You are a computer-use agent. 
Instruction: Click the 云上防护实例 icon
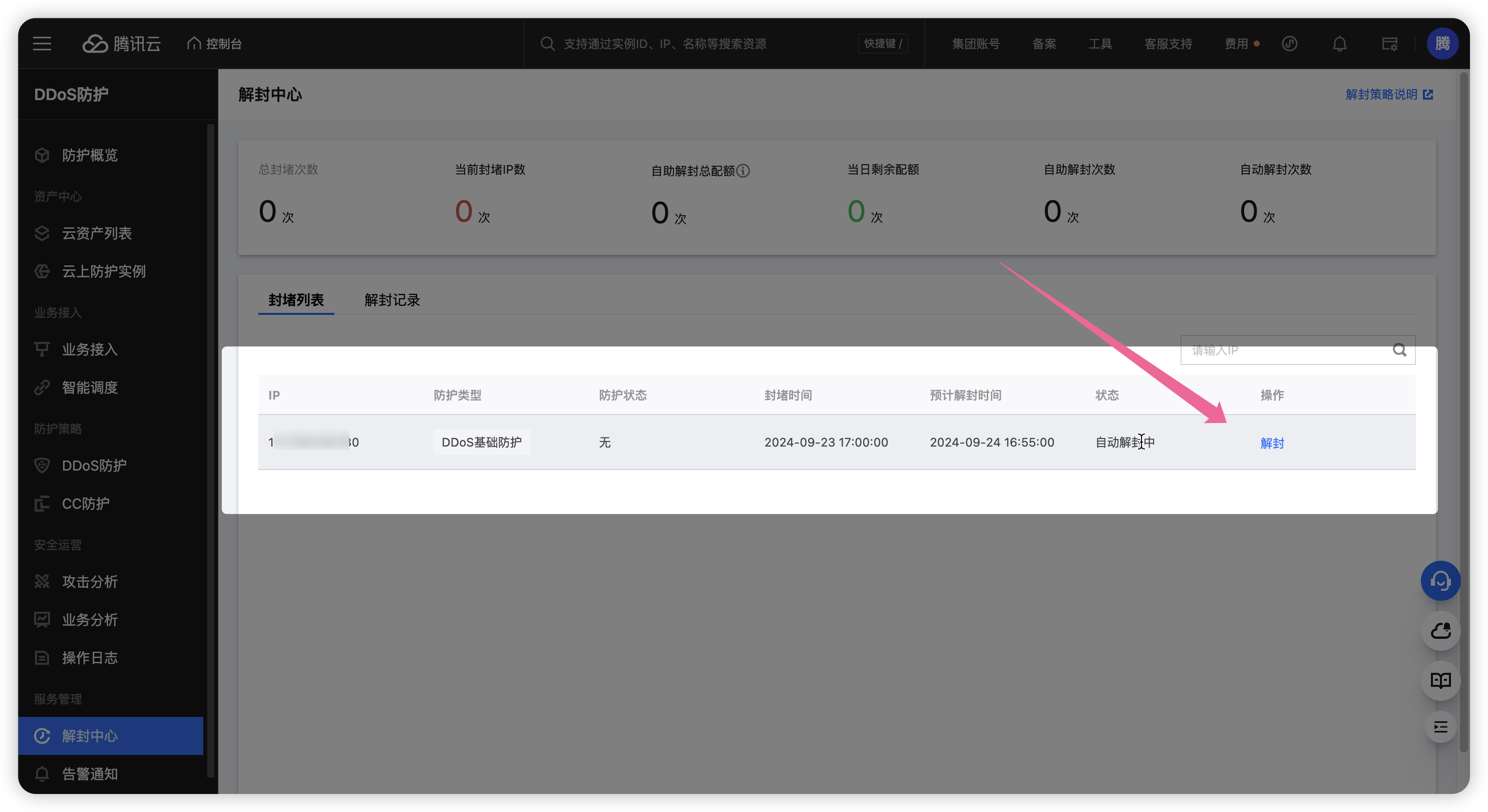pyautogui.click(x=42, y=271)
